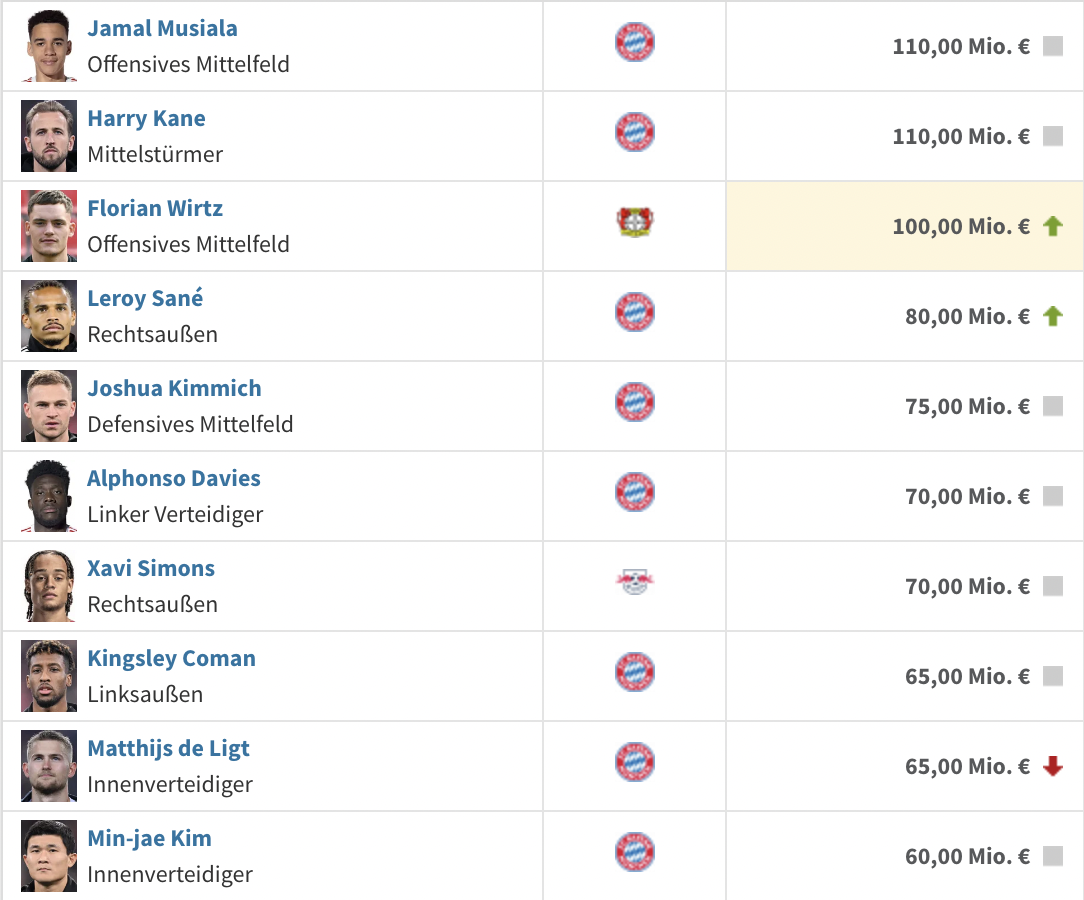Click RB Leipzig crest beside Xavi Simons
1084x900 pixels.
tap(634, 582)
